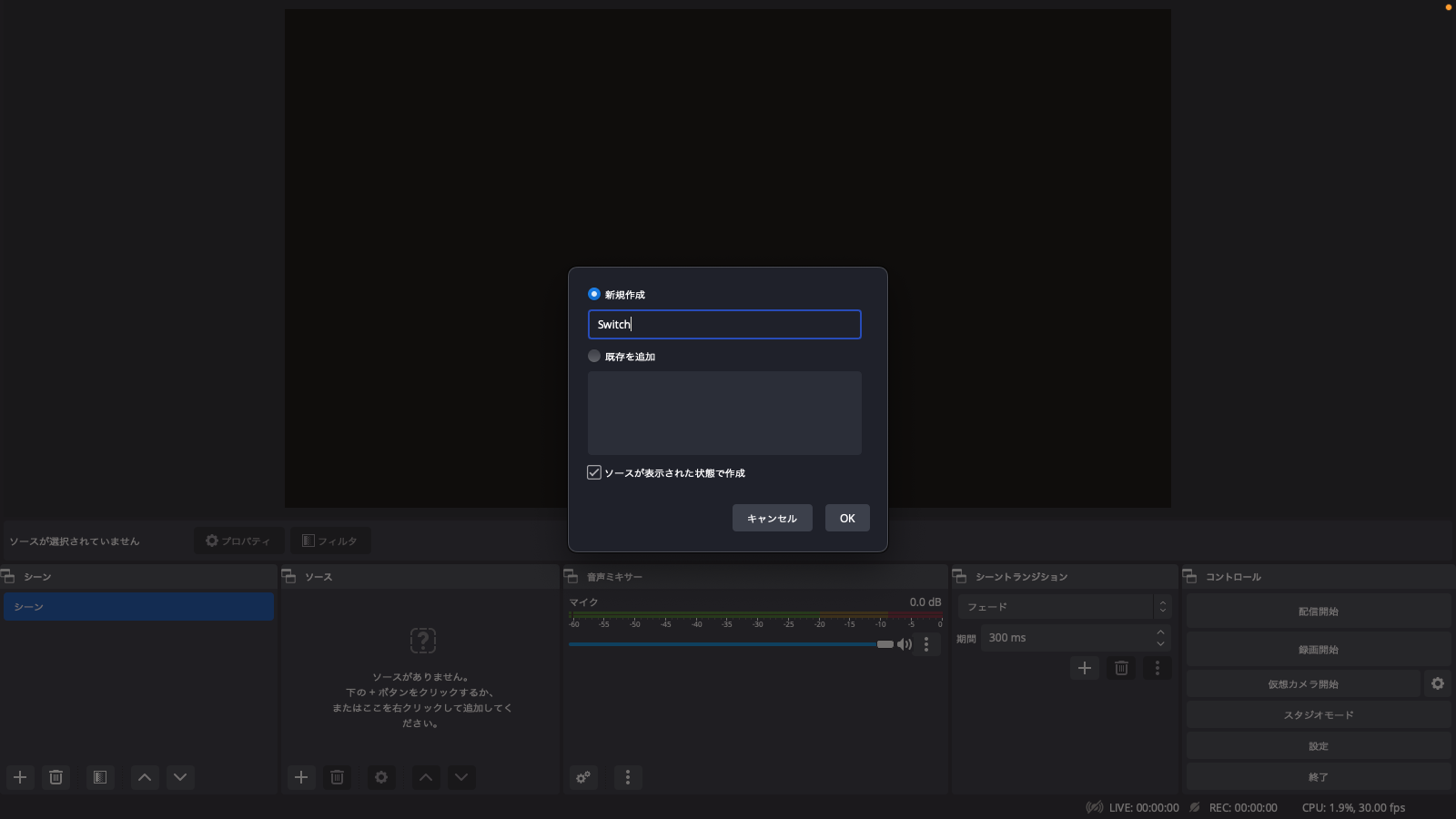Click the REC: 00:00:00 status text
The height and width of the screenshot is (819, 1456).
pos(1243,807)
